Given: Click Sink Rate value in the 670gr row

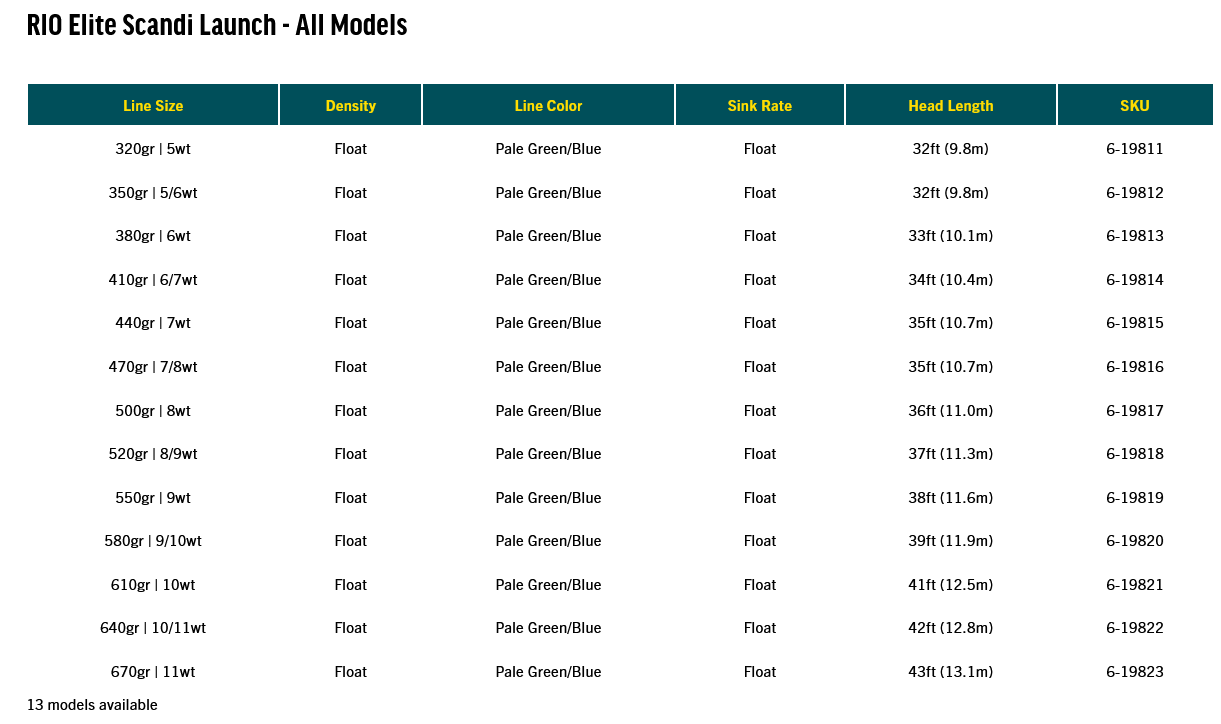Looking at the screenshot, I should pos(760,672).
